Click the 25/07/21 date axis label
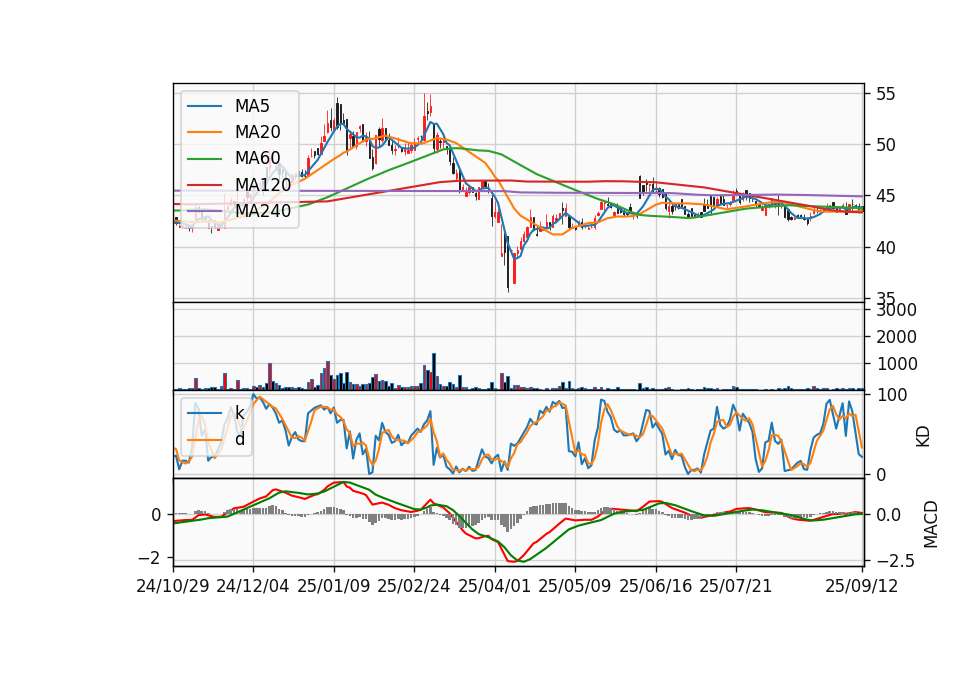Viewport: 960px width, 690px height. (x=735, y=586)
